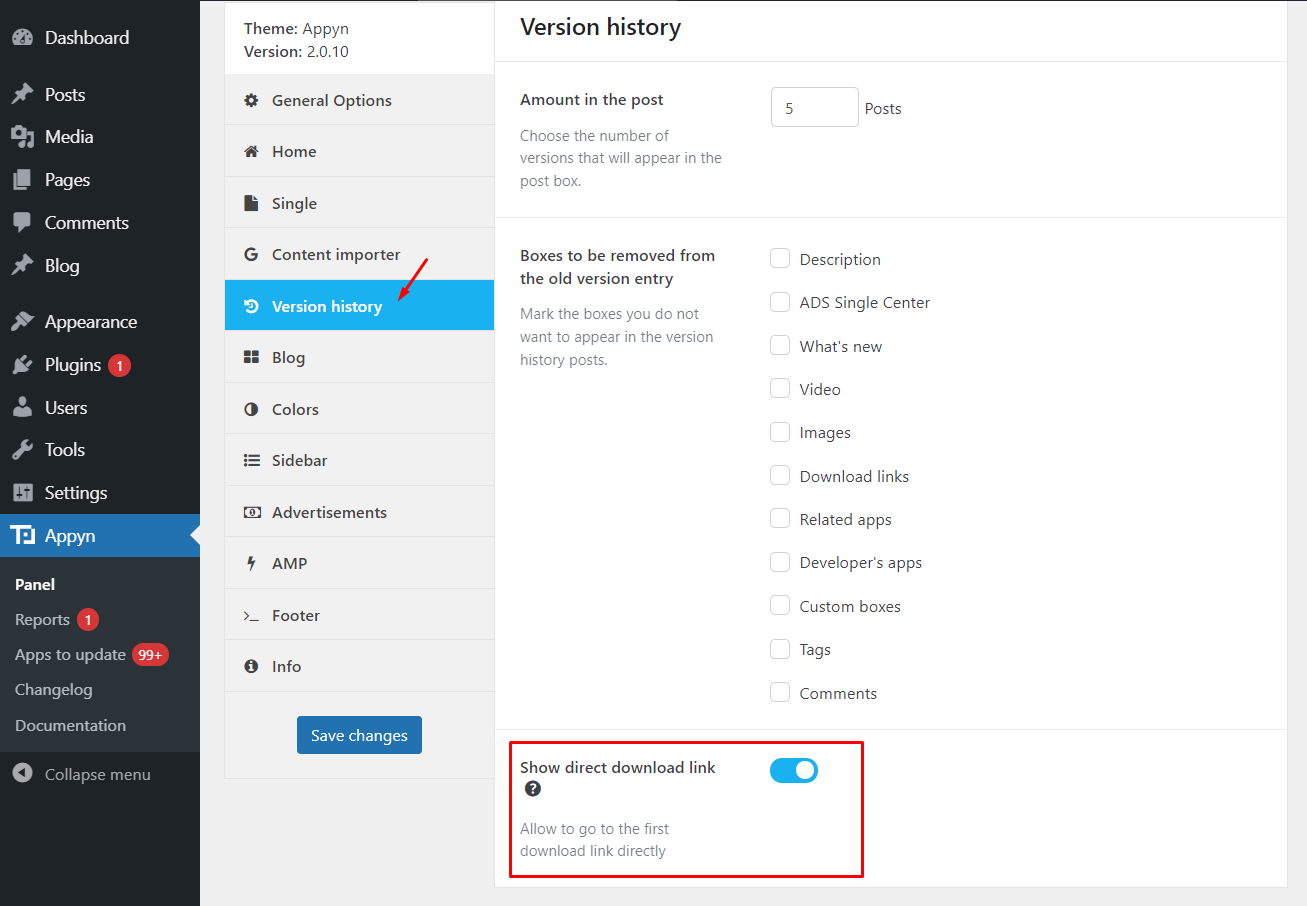Open the Documentation link

click(71, 726)
